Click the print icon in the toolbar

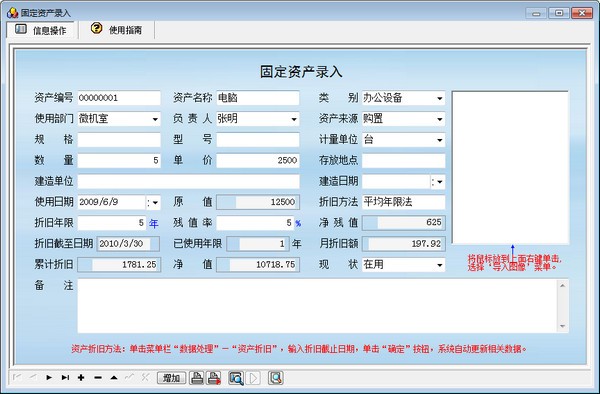pos(197,378)
